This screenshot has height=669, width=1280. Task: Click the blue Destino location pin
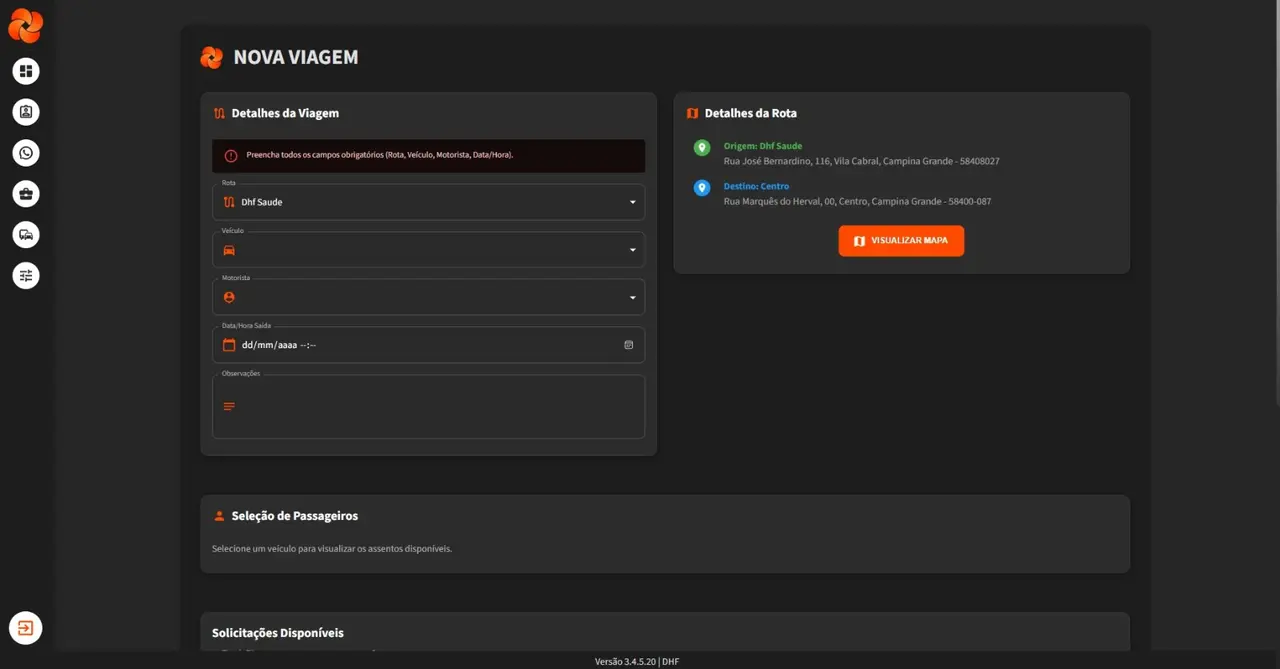702,188
